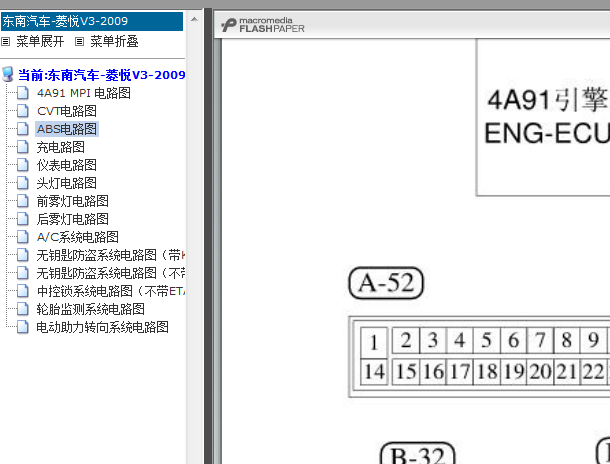The image size is (610, 464).
Task: Click the page icon beside 仪表电路图
Action: point(23,165)
